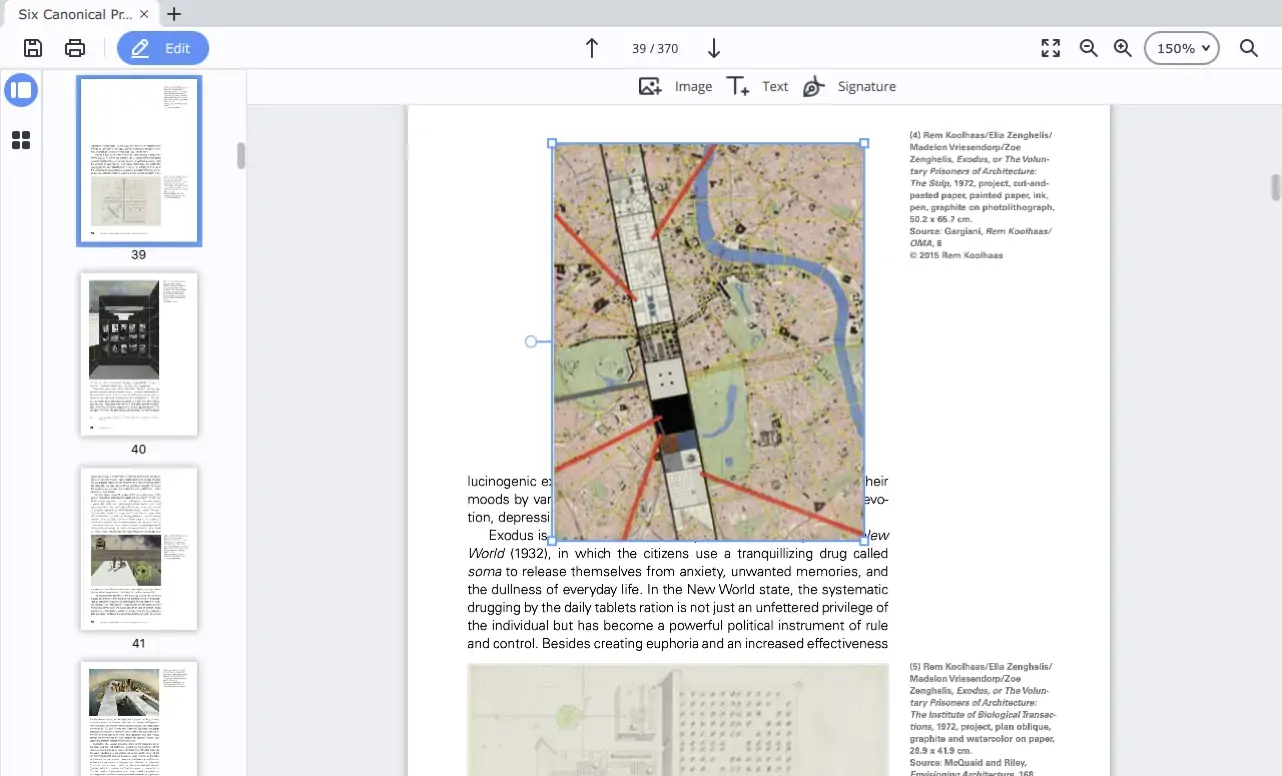Go to next page with down arrow
1282x776 pixels.
[712, 48]
